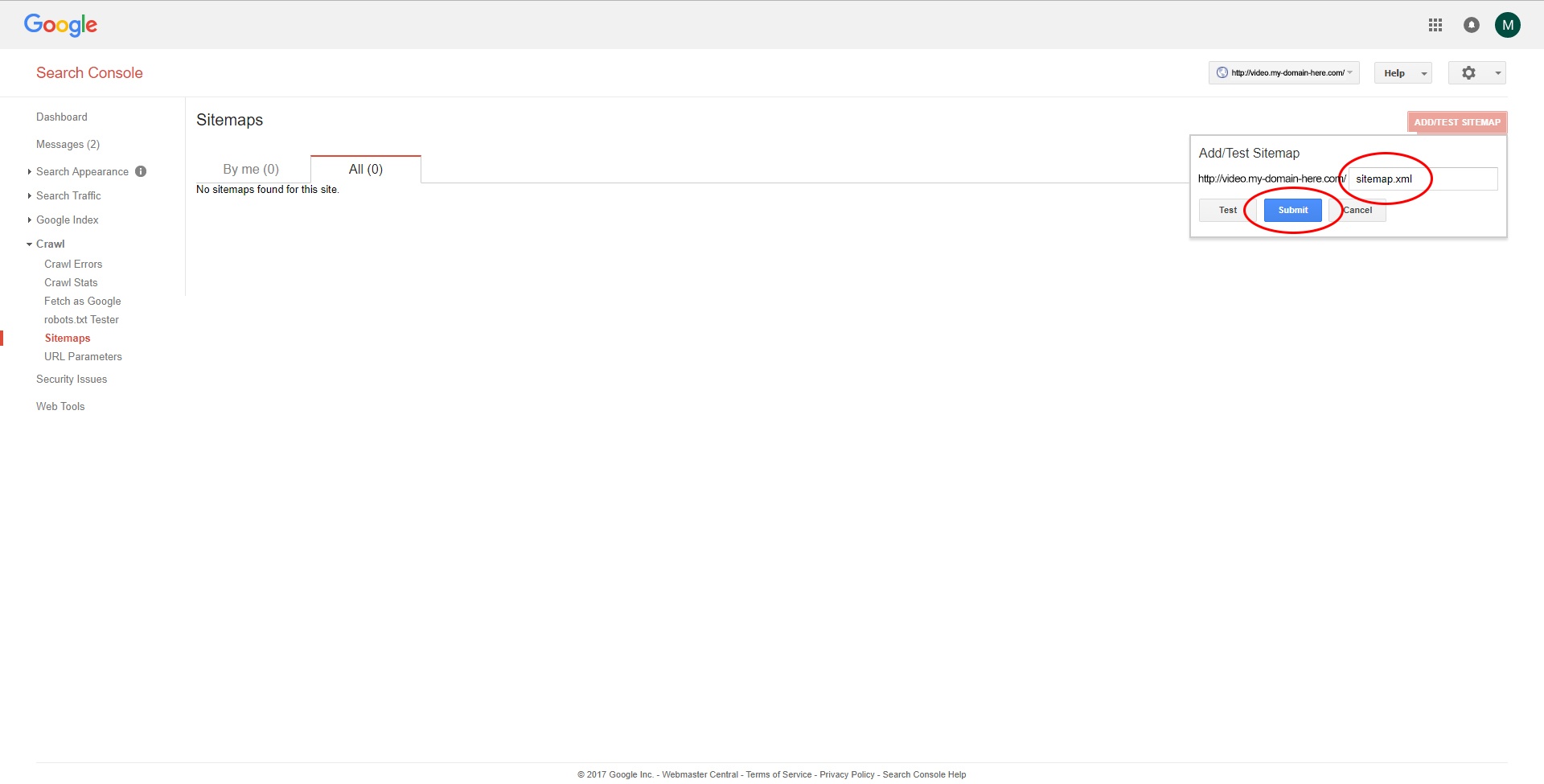Open the notifications bell icon

(x=1472, y=25)
